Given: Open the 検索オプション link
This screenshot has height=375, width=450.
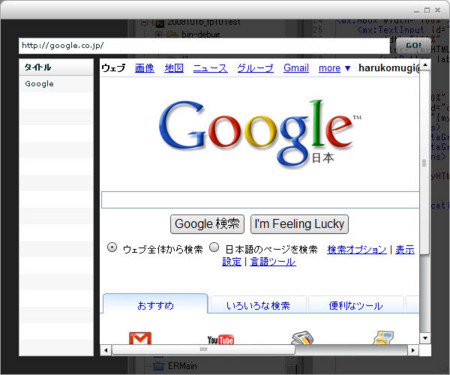Looking at the screenshot, I should click(x=357, y=250).
